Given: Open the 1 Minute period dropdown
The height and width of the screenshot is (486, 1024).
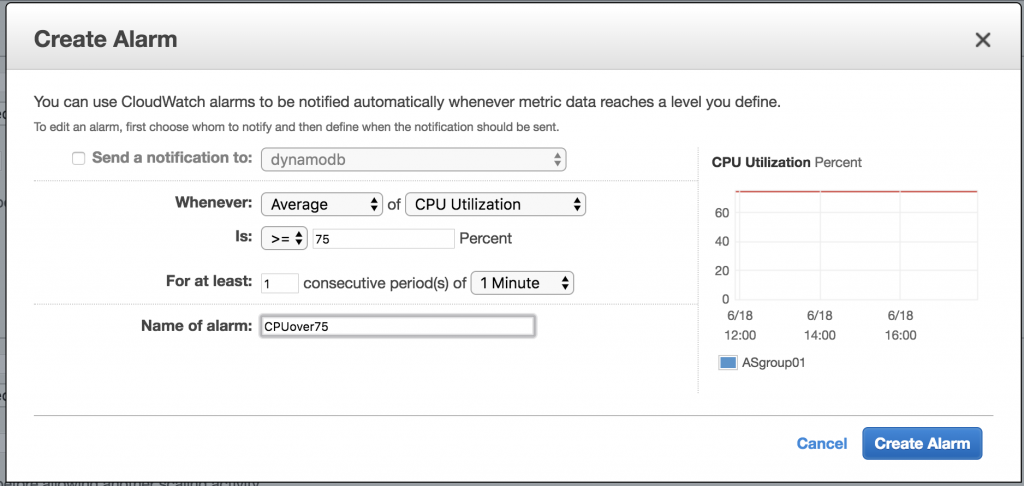Looking at the screenshot, I should 522,283.
